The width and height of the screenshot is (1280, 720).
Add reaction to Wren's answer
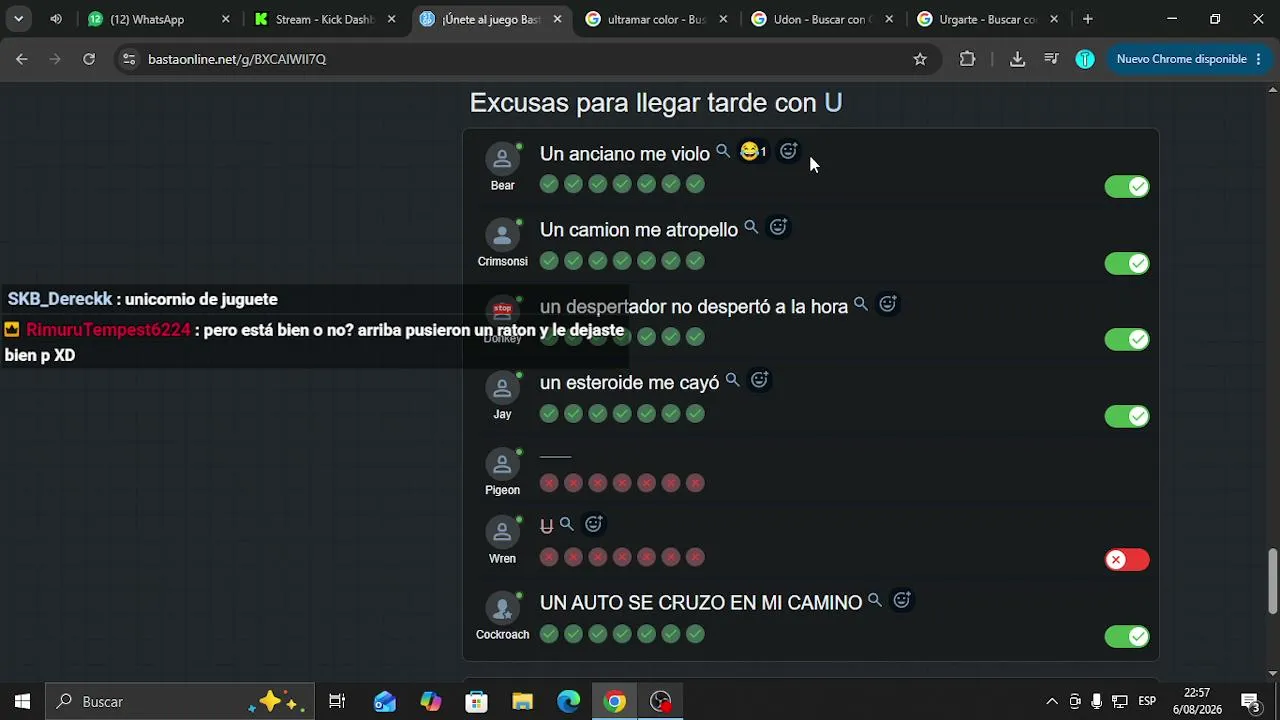(593, 524)
